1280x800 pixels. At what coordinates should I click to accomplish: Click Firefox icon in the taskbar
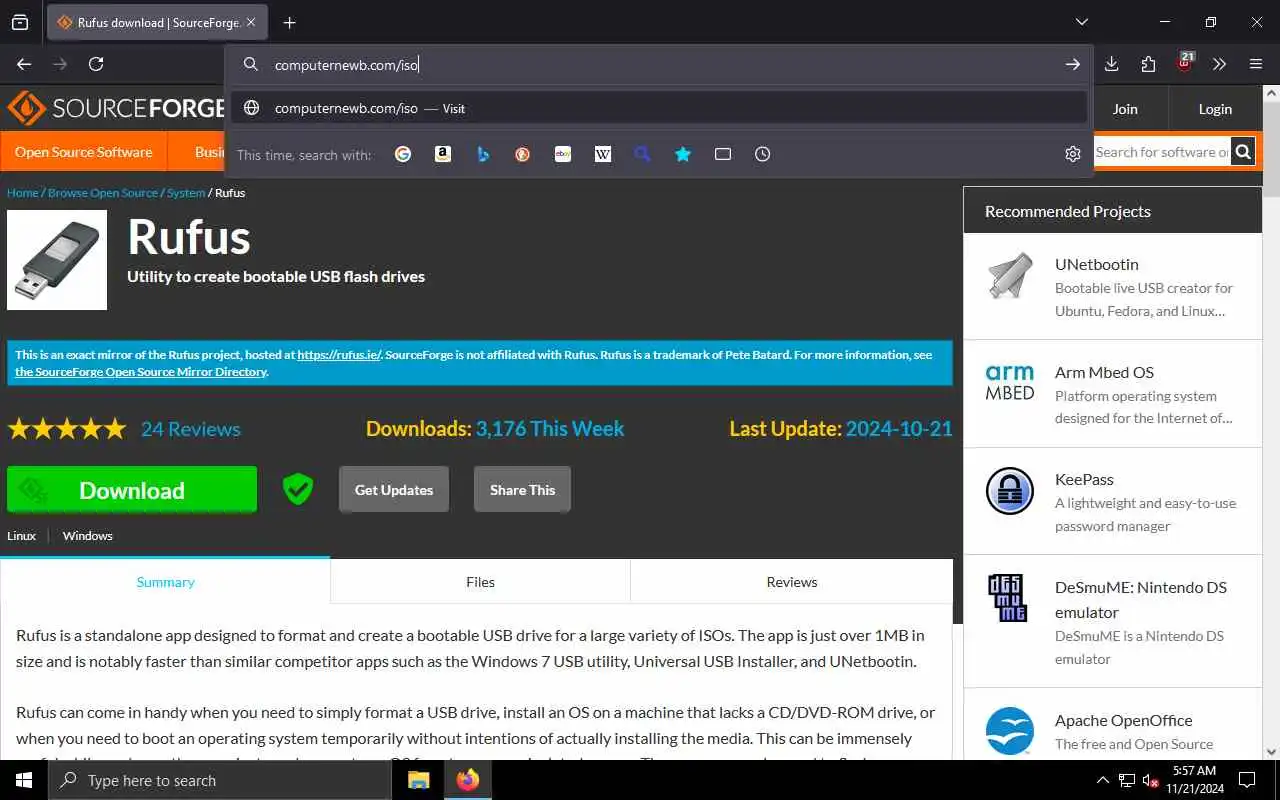(468, 780)
